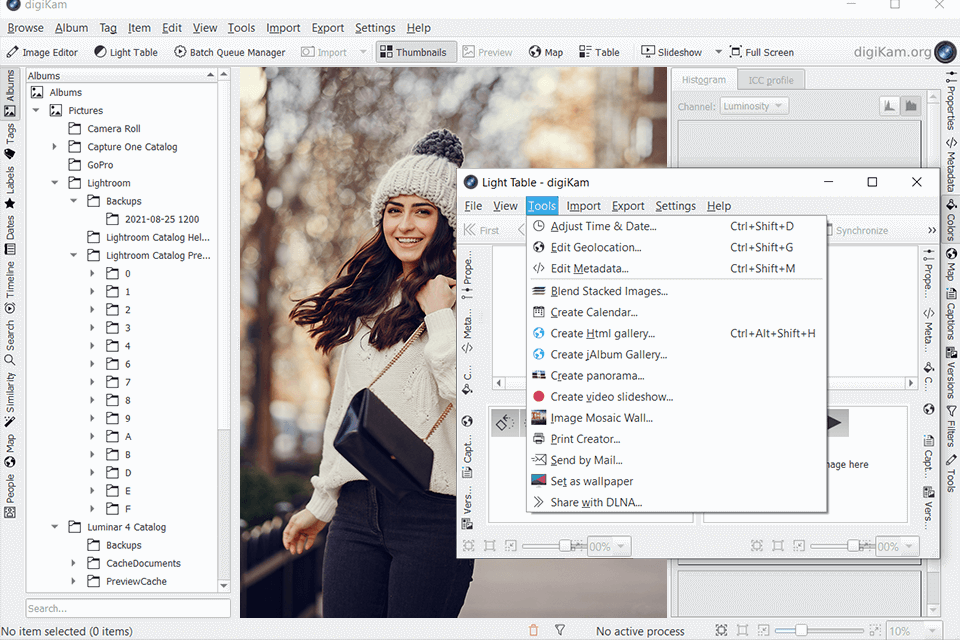Expand the Capture One Catalog folder

pos(54,147)
